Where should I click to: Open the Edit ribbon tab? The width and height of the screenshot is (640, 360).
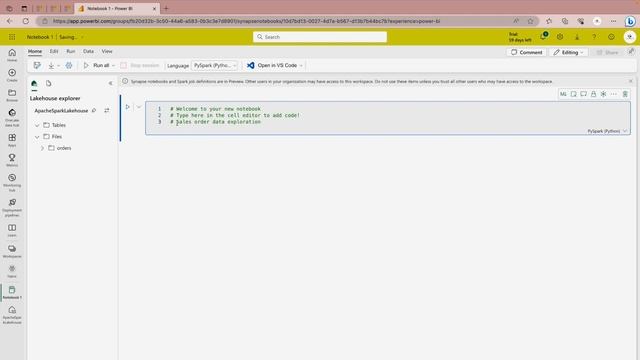click(x=54, y=51)
